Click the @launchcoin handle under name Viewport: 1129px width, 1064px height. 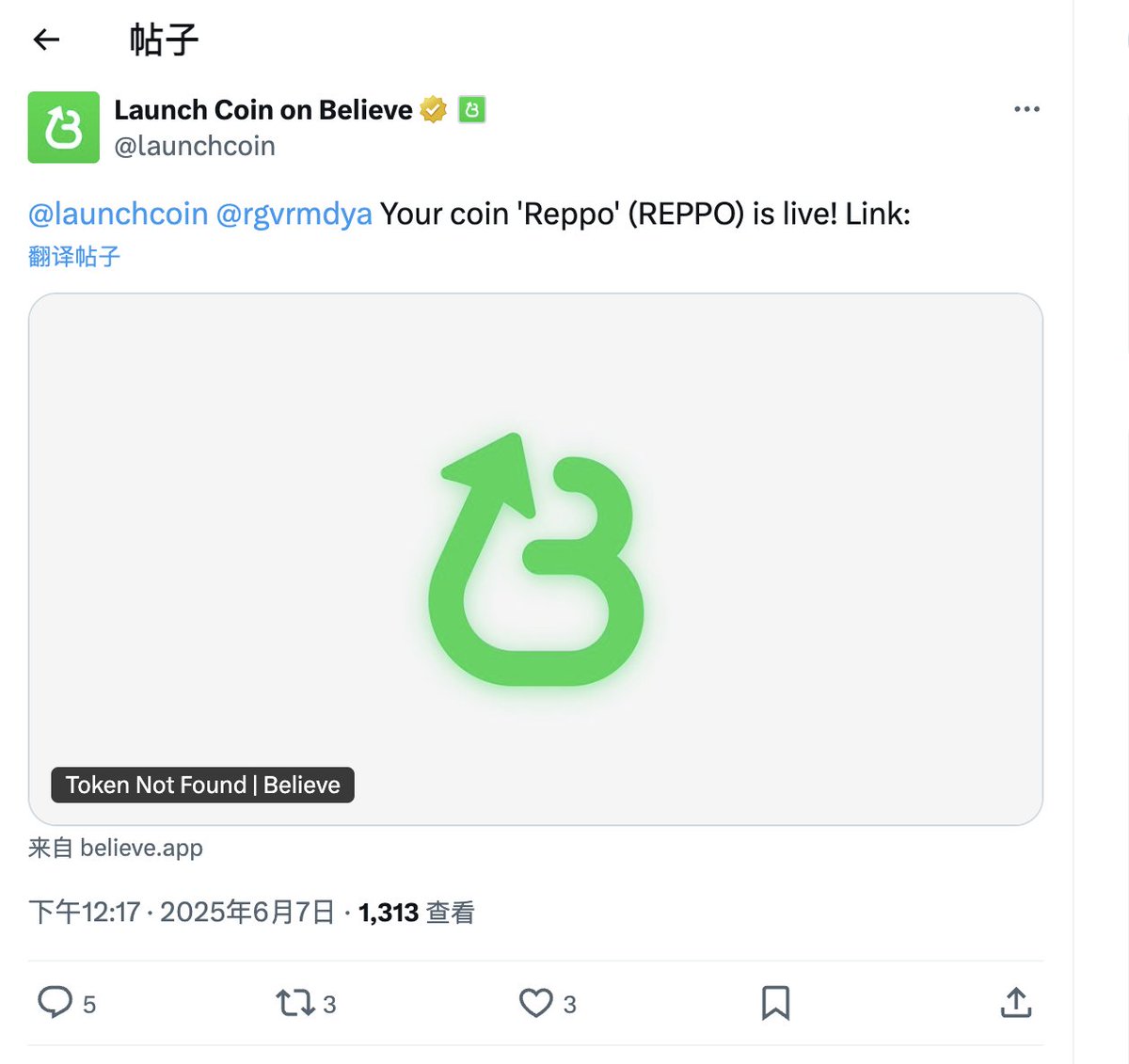[195, 146]
